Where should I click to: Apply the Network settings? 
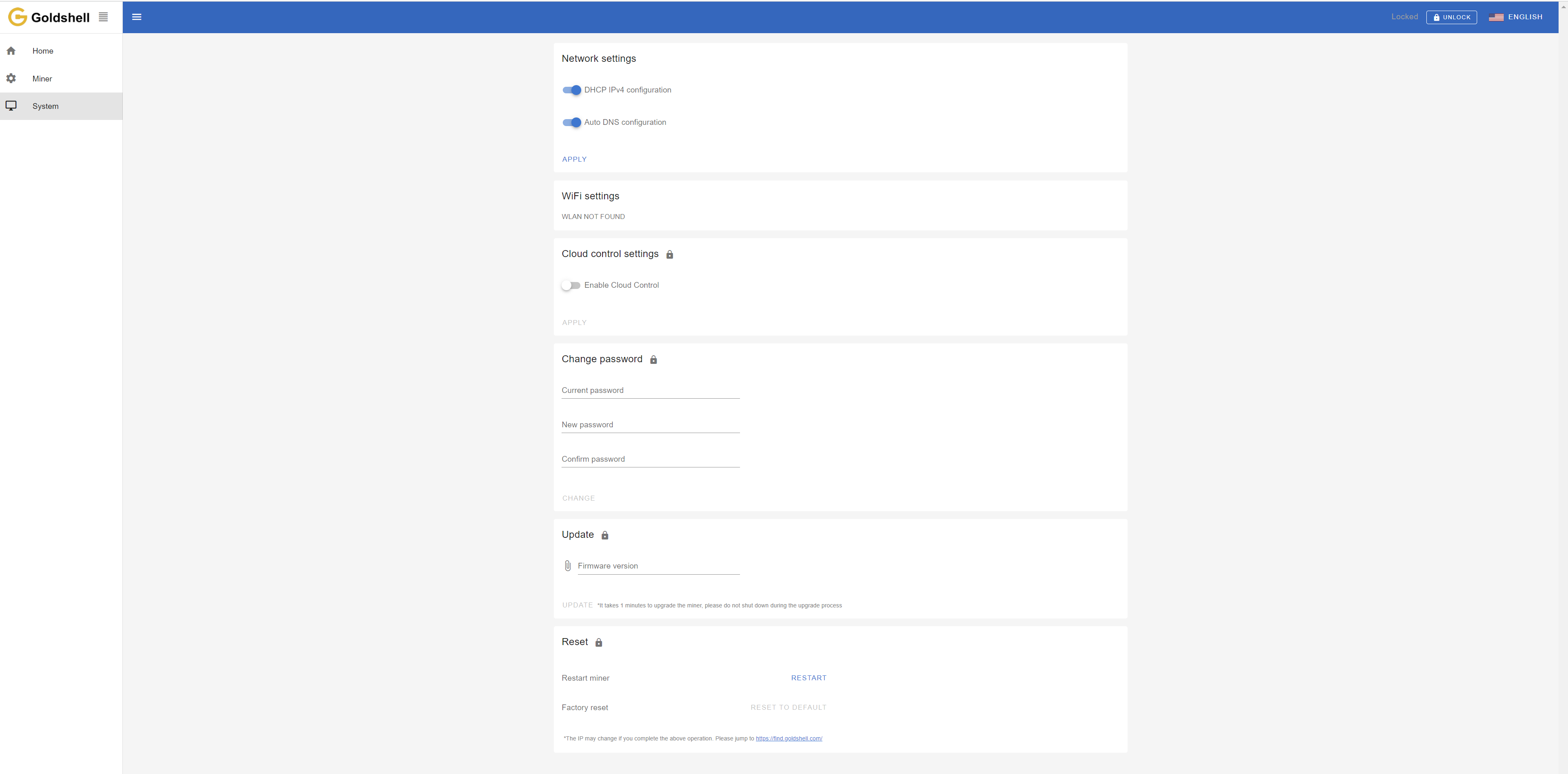coord(574,159)
